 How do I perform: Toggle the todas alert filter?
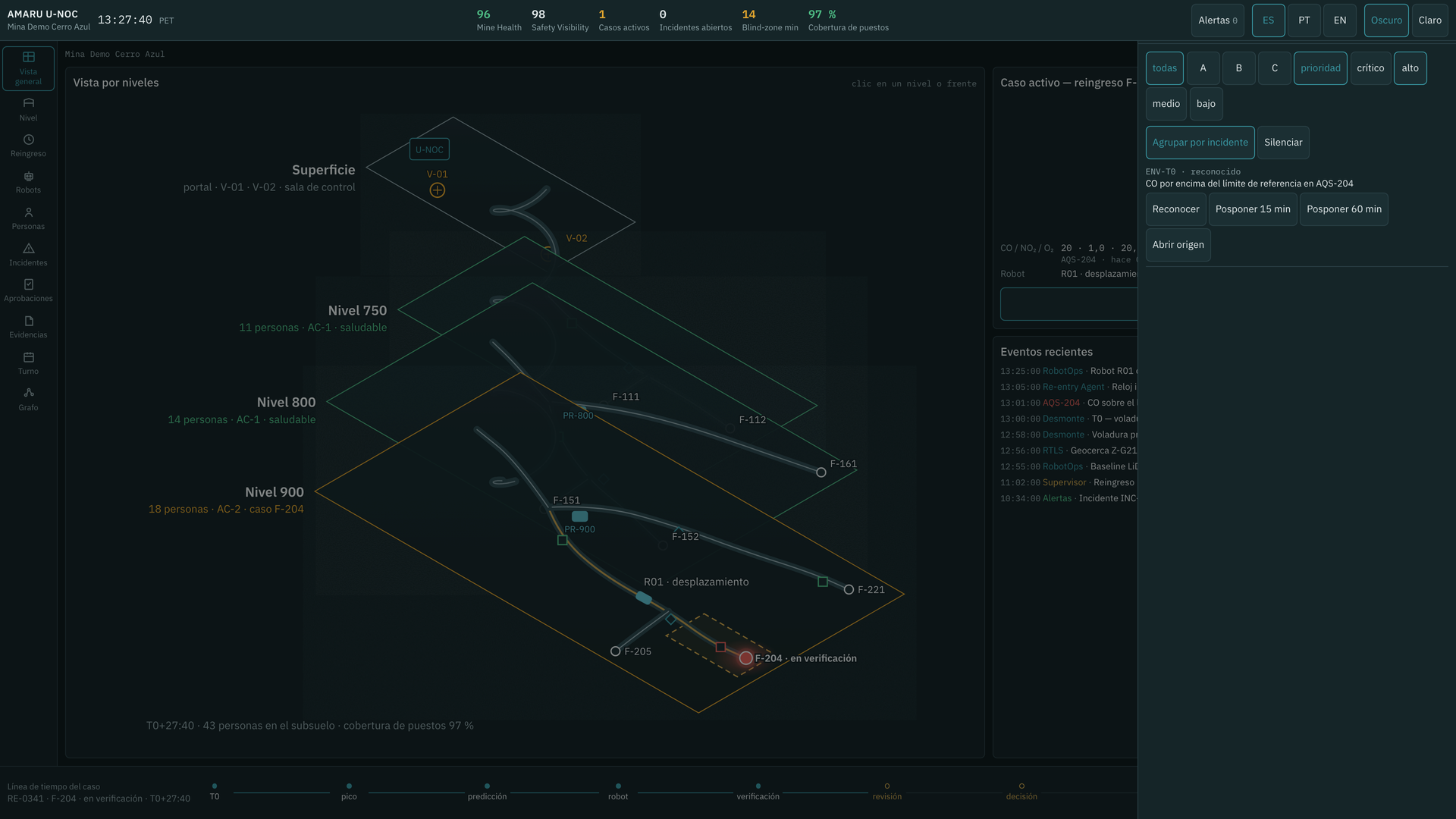point(1164,68)
